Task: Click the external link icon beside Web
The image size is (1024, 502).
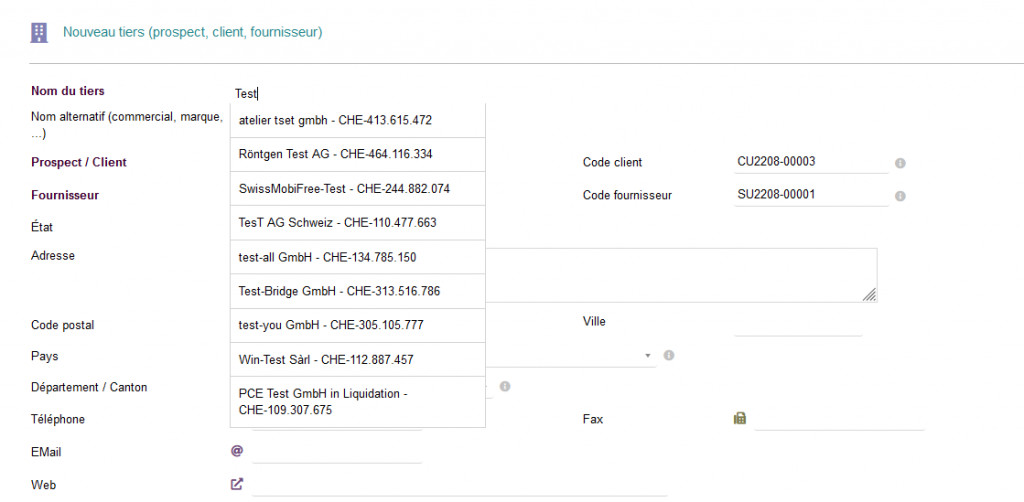Action: pyautogui.click(x=237, y=484)
